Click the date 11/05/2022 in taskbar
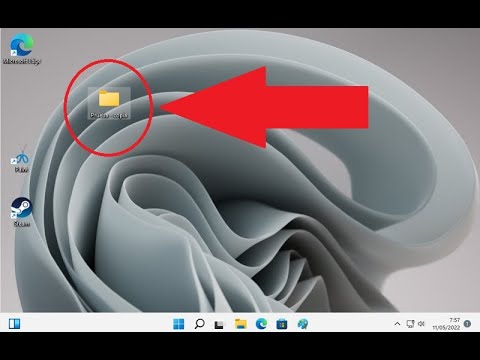This screenshot has width=480, height=360. [x=446, y=328]
